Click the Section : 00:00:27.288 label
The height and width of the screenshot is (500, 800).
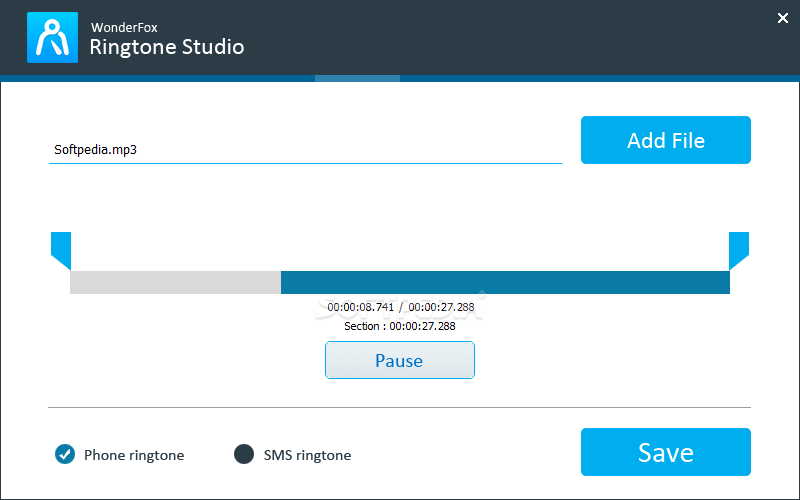click(x=400, y=326)
